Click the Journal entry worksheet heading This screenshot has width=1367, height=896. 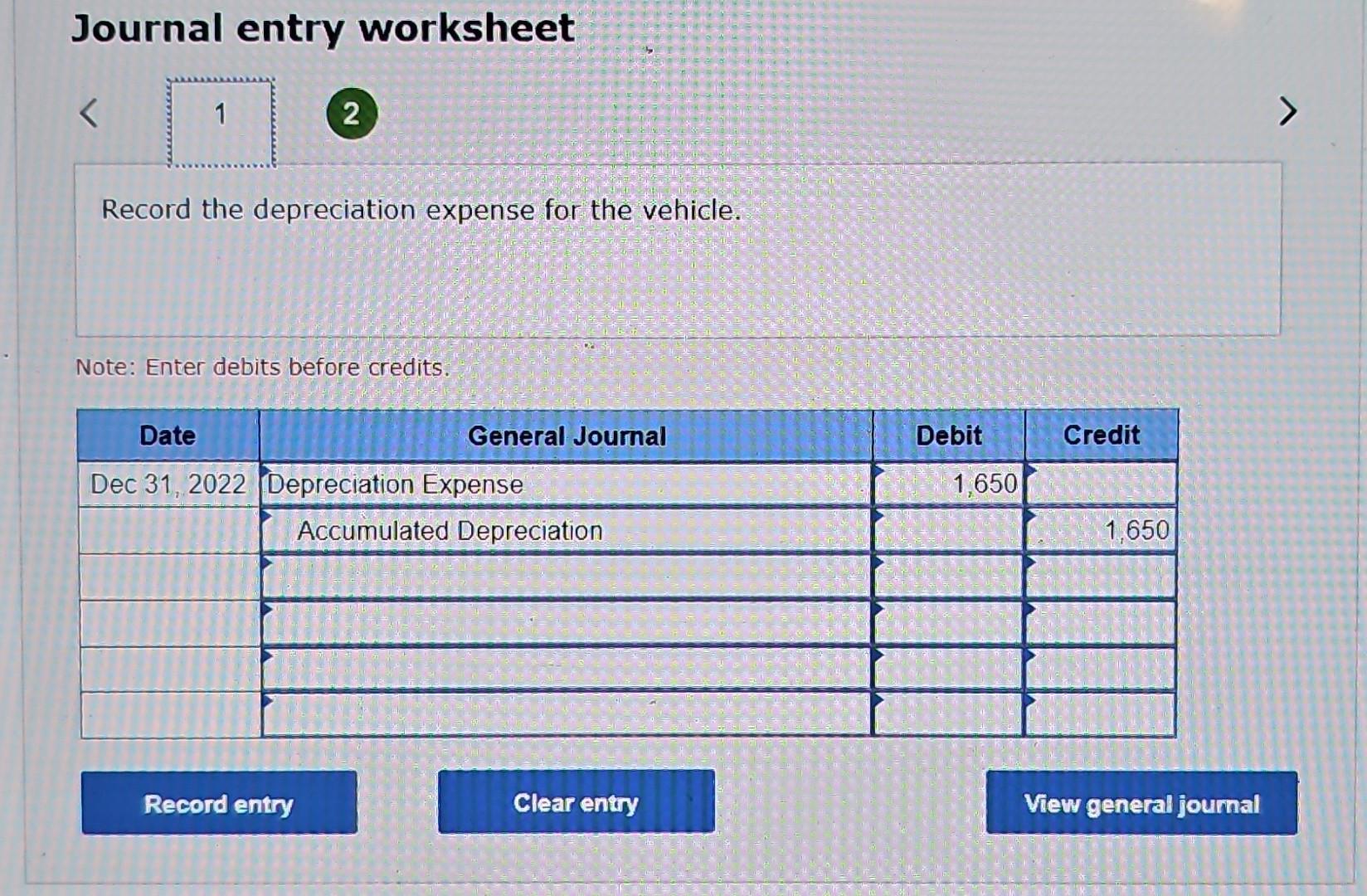coord(323,28)
